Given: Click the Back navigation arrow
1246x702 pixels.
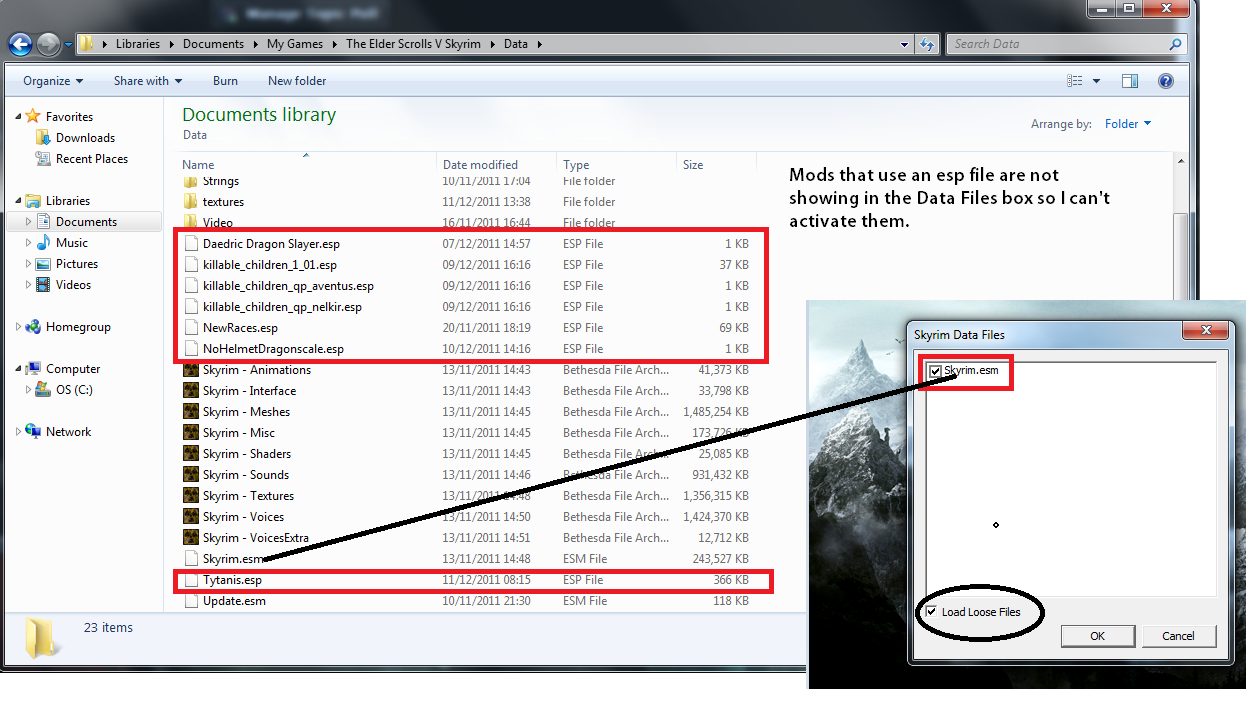Looking at the screenshot, I should tap(21, 44).
